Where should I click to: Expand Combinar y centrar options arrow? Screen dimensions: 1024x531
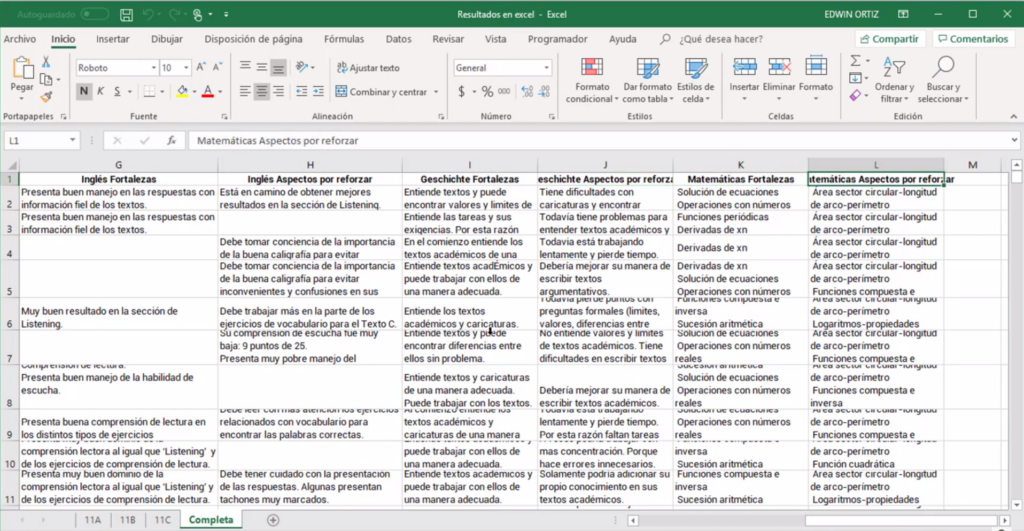[436, 92]
